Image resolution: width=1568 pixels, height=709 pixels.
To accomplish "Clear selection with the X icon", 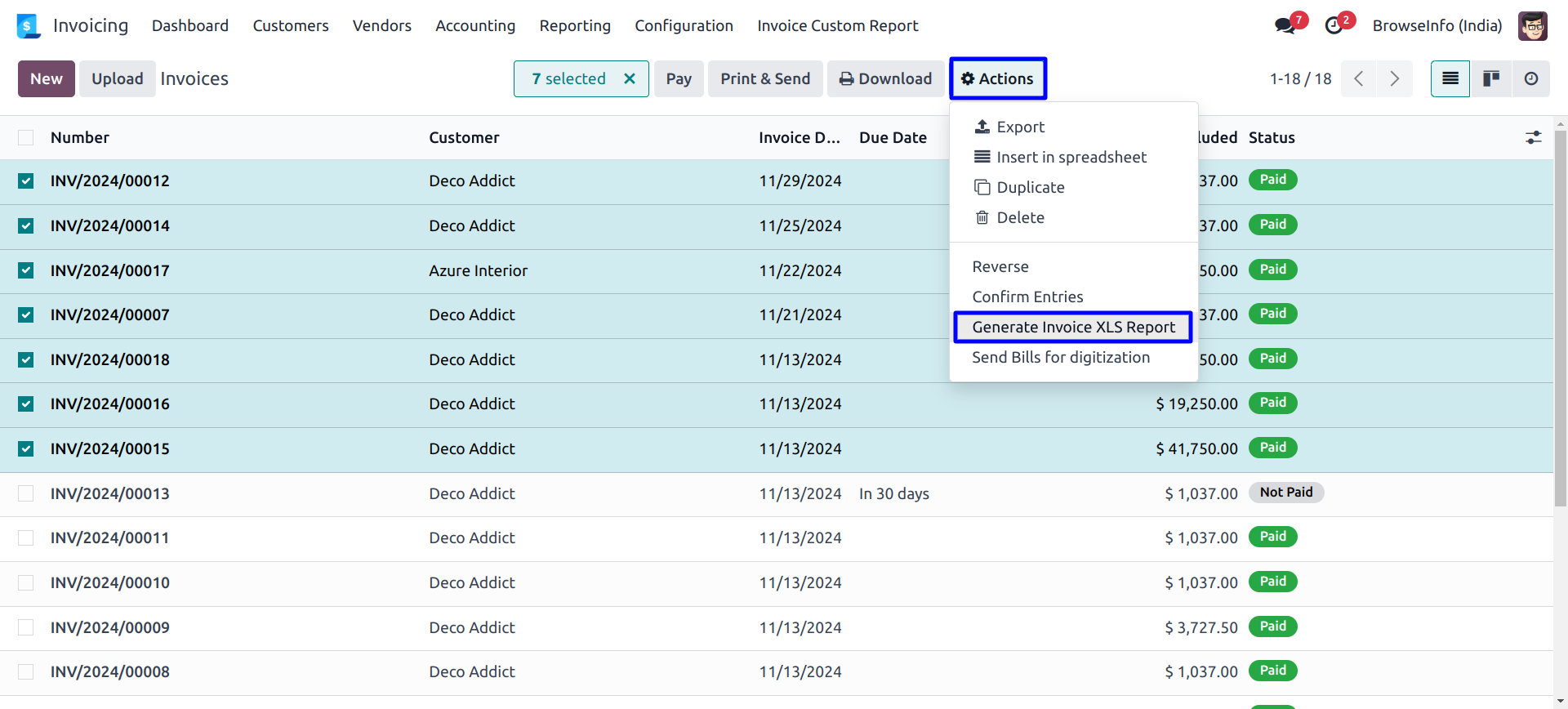I will [x=630, y=79].
